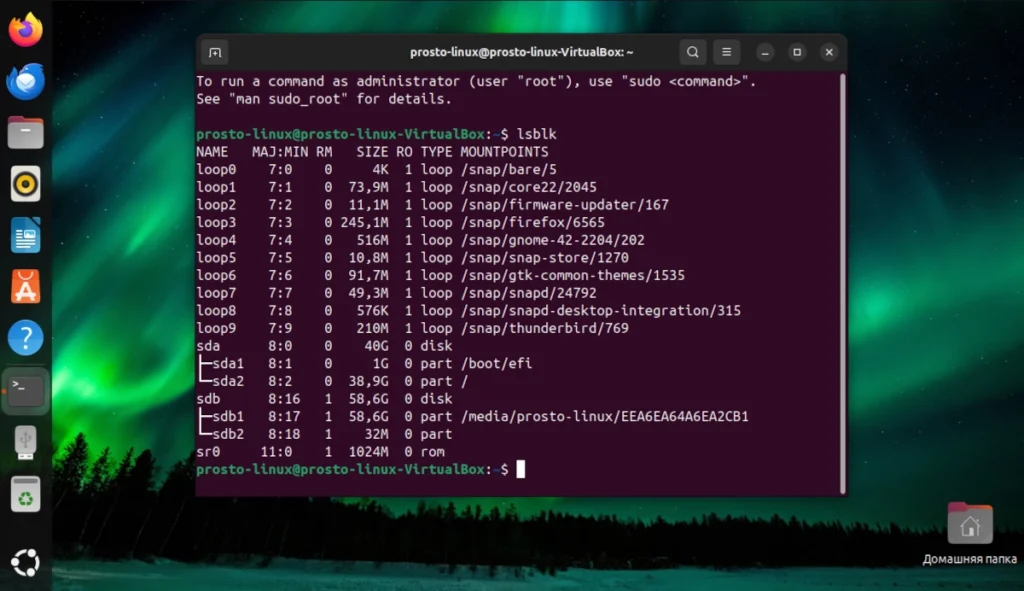Click the /snap/snapd/24792 path
This screenshot has width=1024, height=591.
tap(528, 293)
